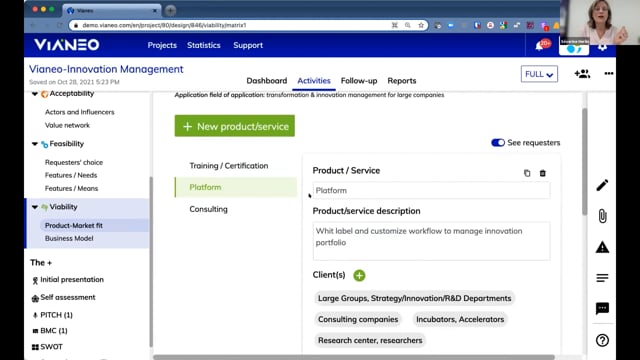Click the main content vertical scrollbar

click(584, 161)
